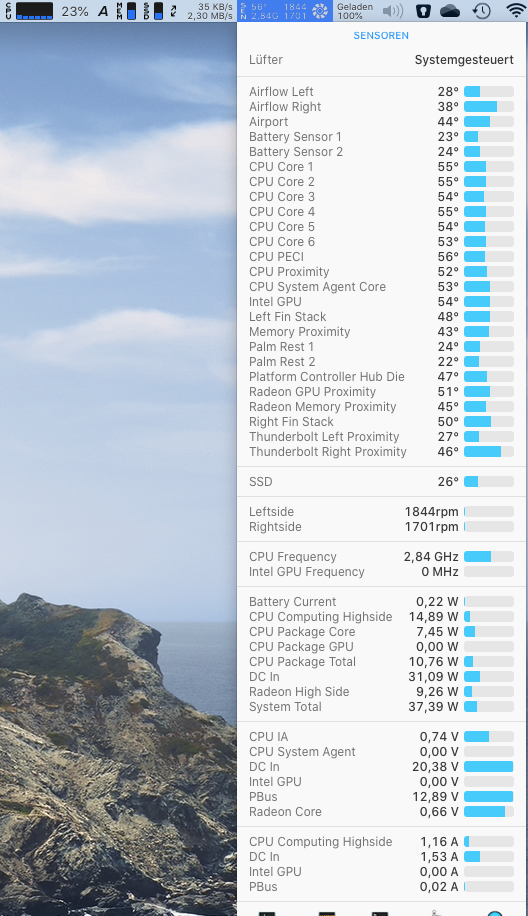Select the Platform Controller Hub Die row

click(381, 377)
